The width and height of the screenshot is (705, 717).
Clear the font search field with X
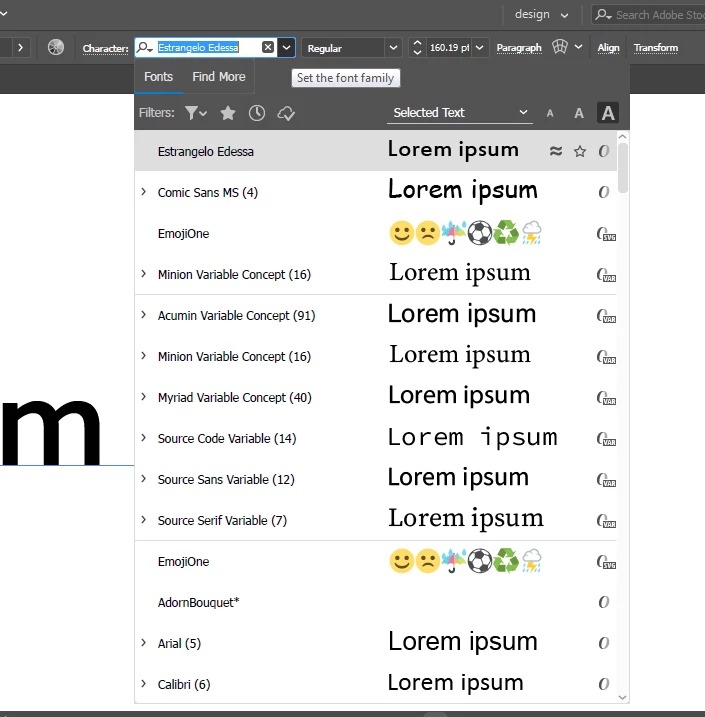[x=268, y=47]
